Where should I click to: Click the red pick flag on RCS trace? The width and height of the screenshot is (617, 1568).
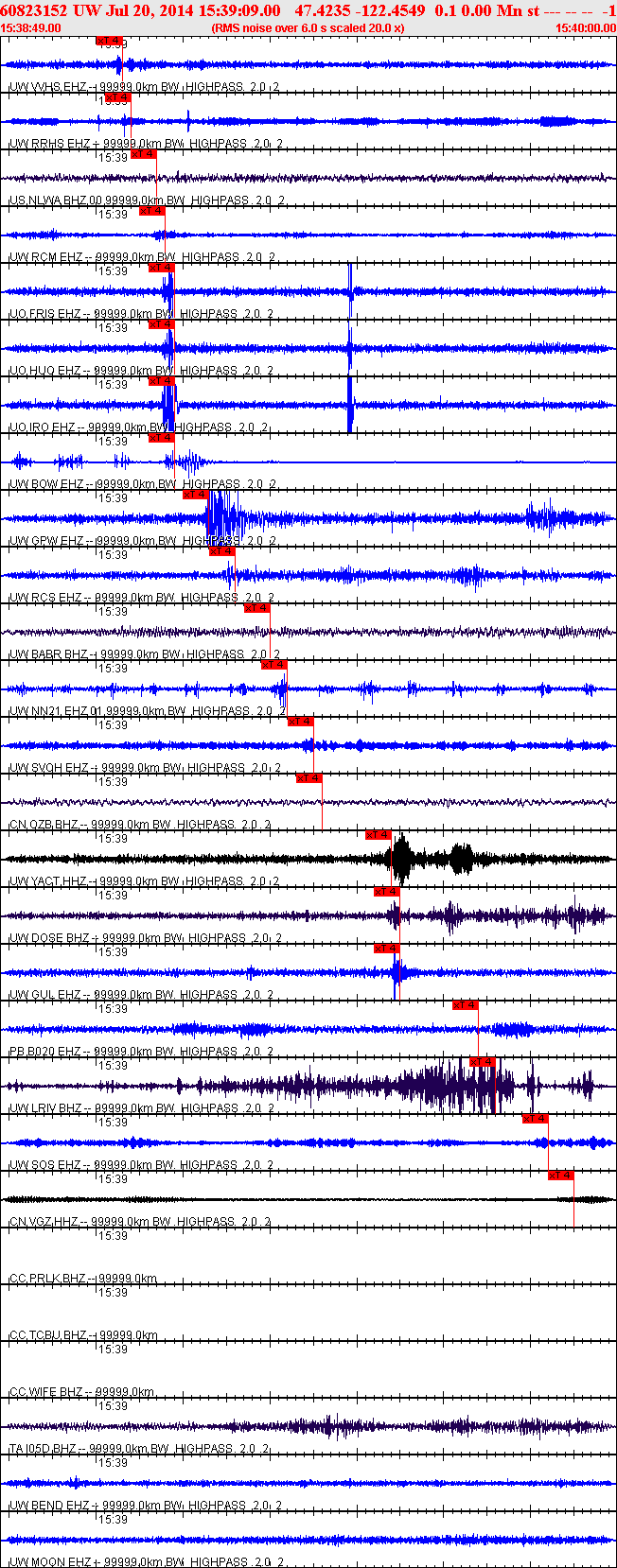tap(221, 551)
